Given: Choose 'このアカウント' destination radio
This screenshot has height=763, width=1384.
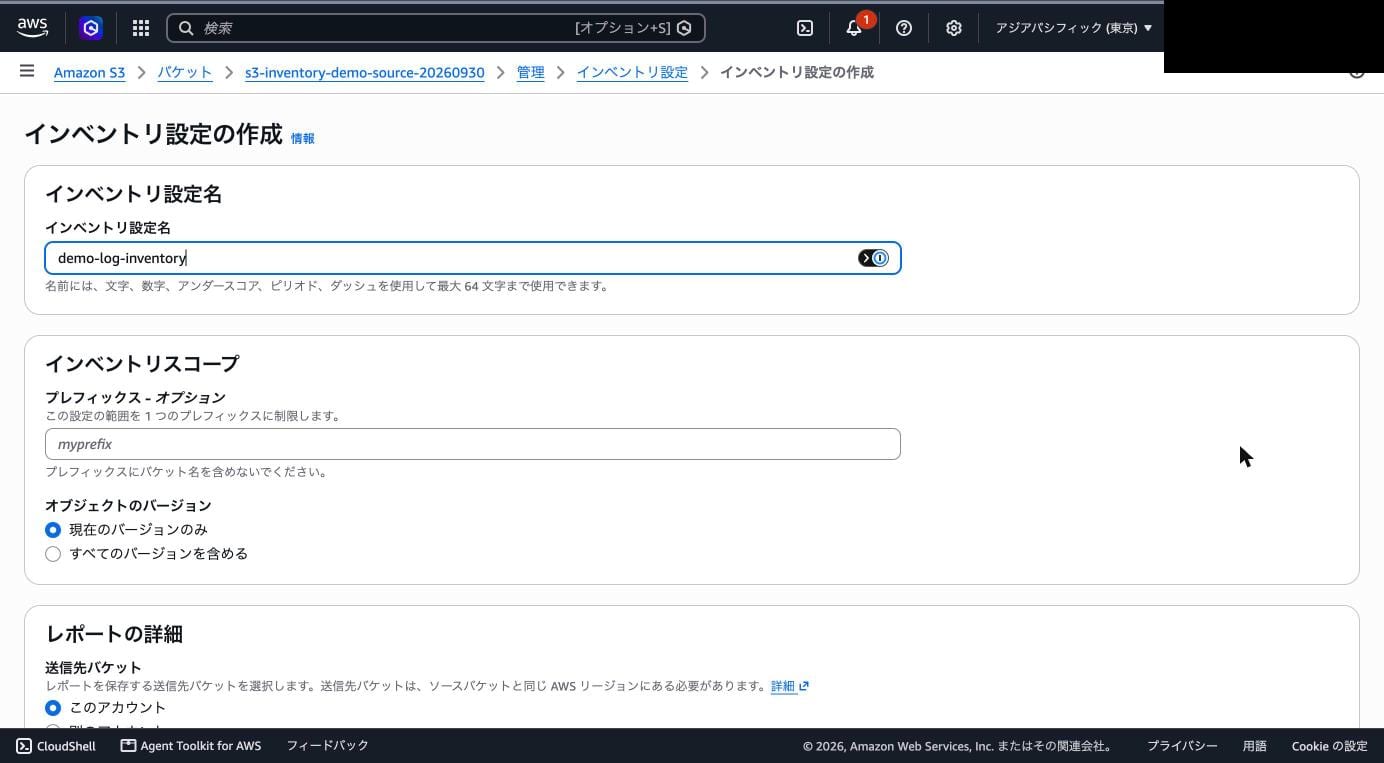Looking at the screenshot, I should point(53,708).
